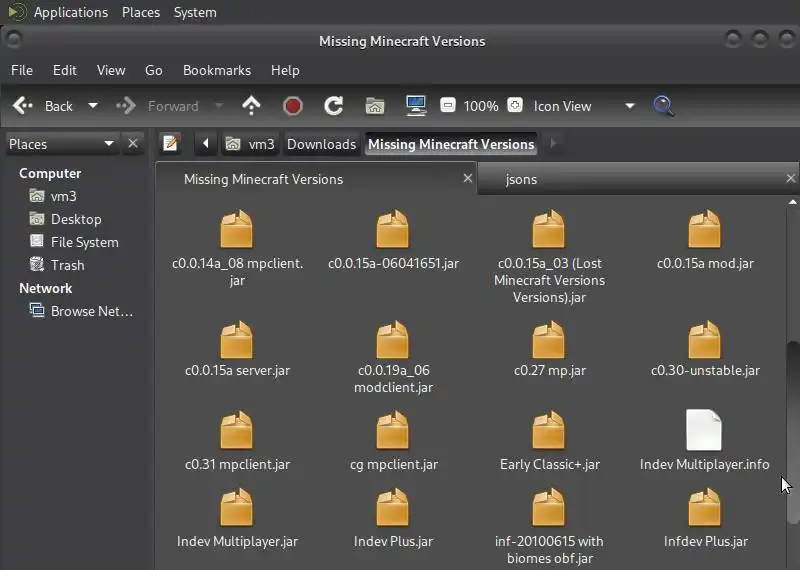
Task: Open the File menu
Action: (22, 70)
